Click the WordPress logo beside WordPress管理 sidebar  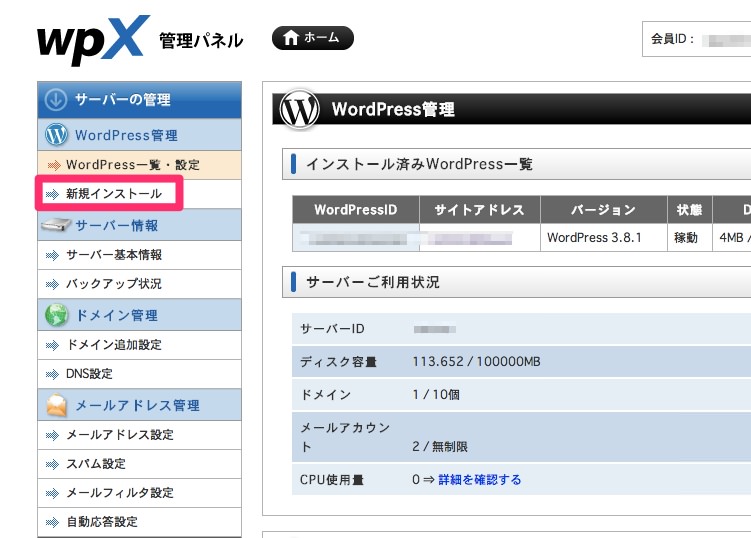(57, 135)
